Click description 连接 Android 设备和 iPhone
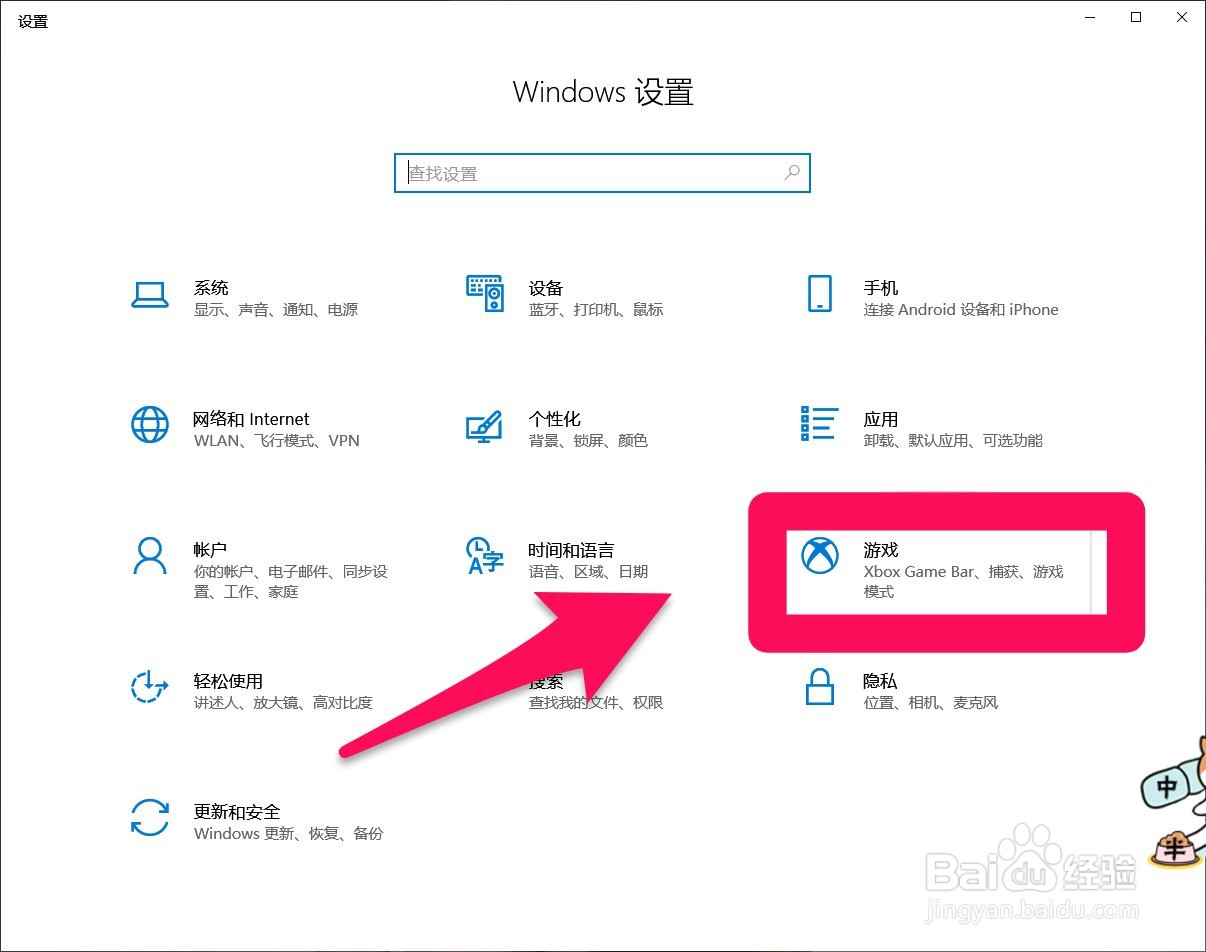Viewport: 1206px width, 952px height. click(961, 310)
